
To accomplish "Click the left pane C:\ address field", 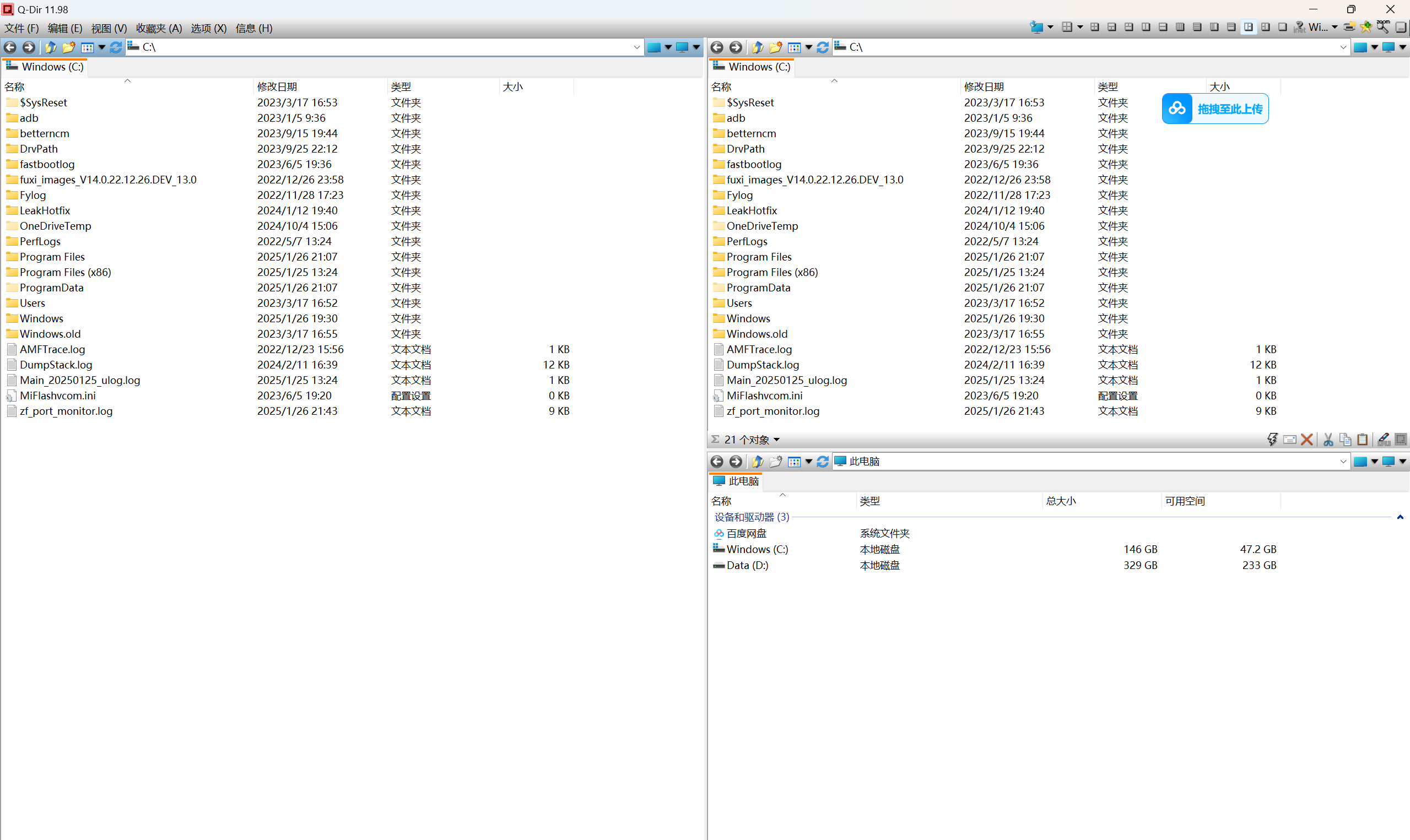I will tap(385, 47).
